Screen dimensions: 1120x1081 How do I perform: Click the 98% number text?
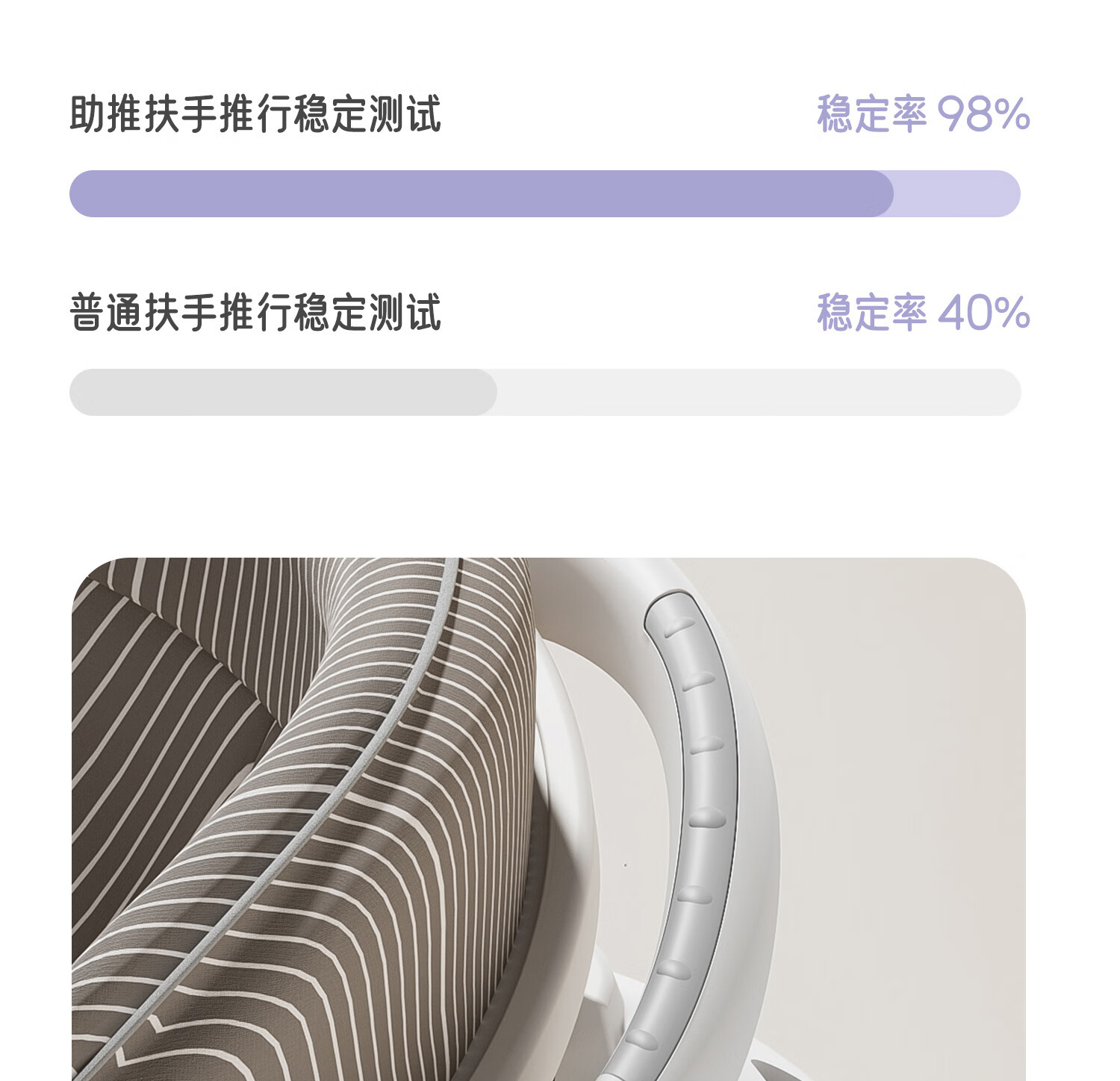coord(984,114)
